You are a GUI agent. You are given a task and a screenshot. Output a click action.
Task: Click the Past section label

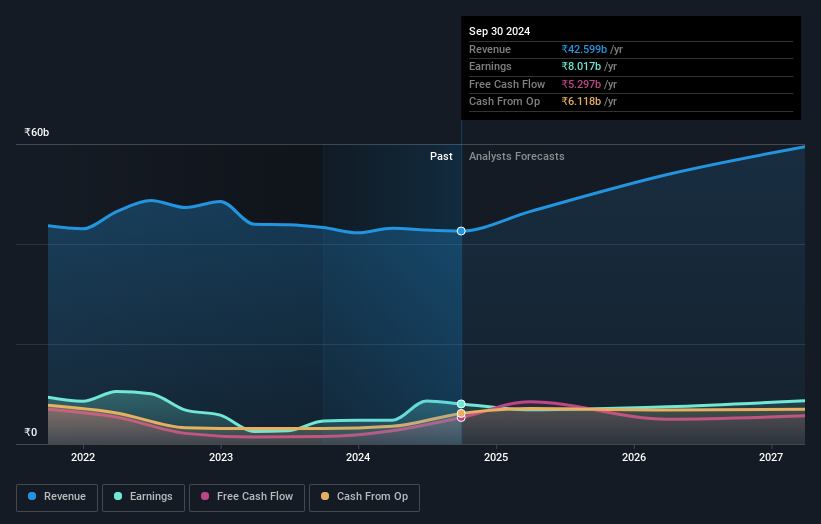pos(441,156)
